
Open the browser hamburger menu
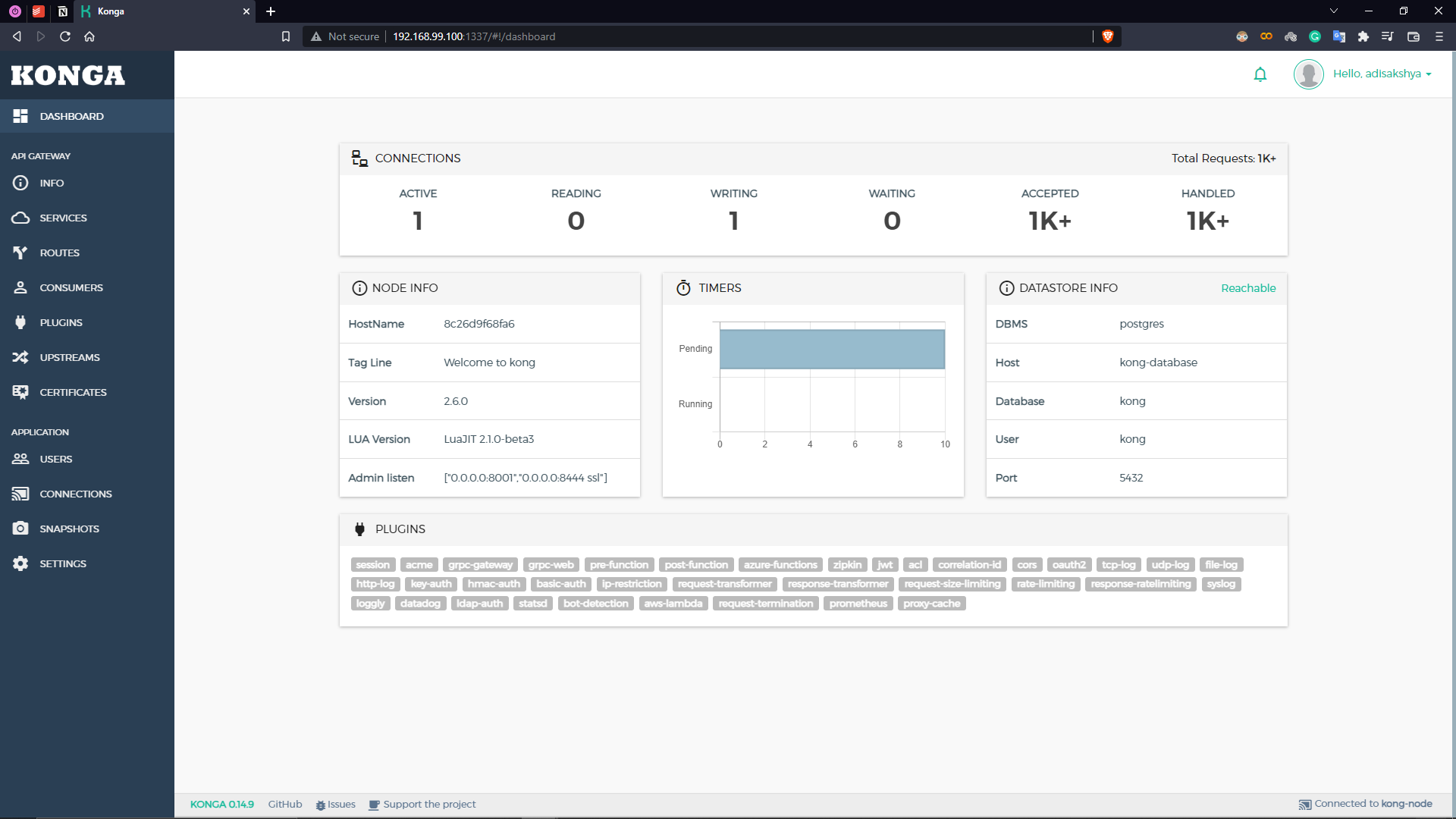tap(1439, 36)
